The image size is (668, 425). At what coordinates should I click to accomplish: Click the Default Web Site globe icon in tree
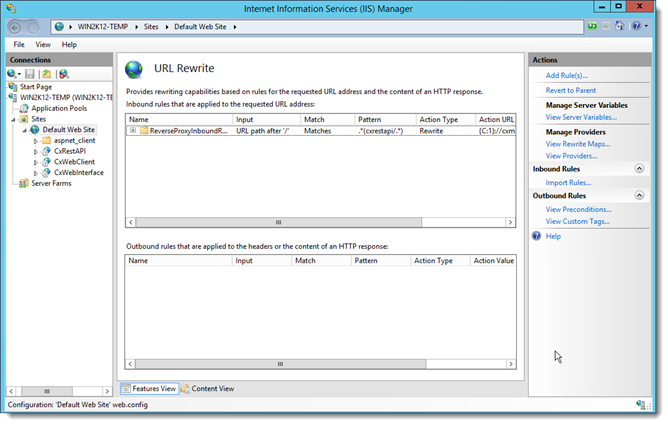[35, 129]
